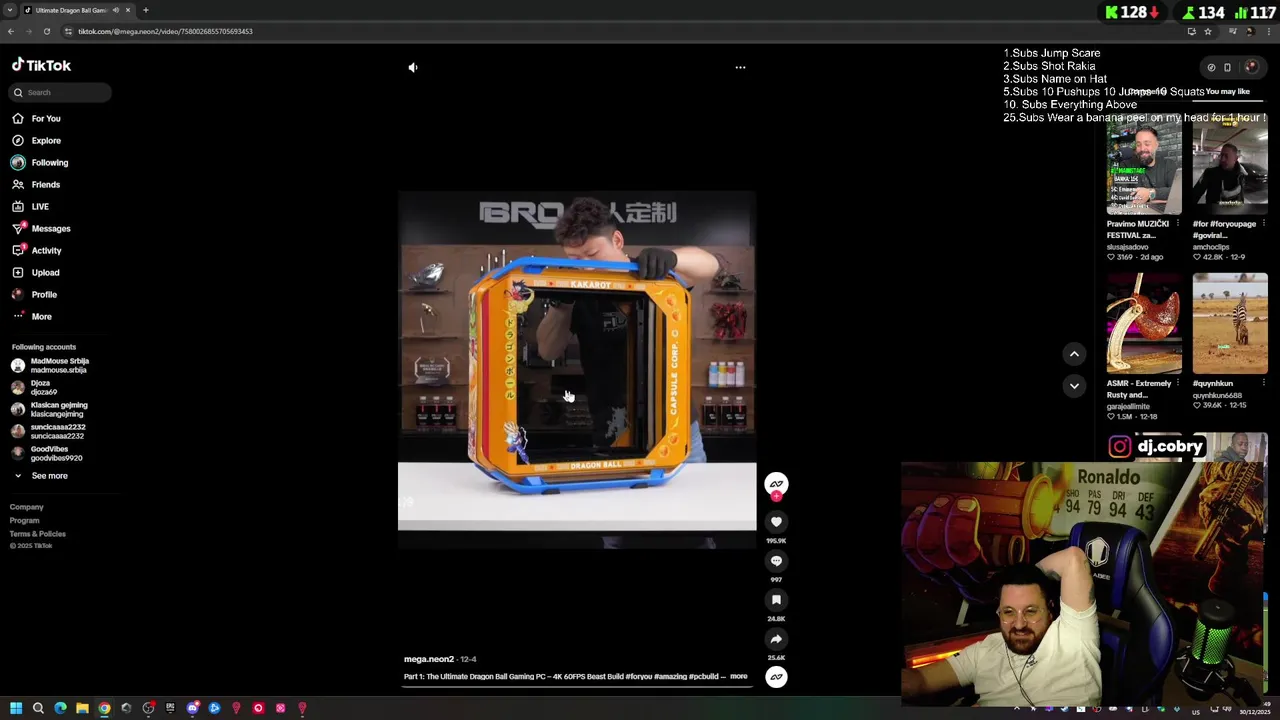Share the video with arrow icon
This screenshot has width=1280, height=720.
(x=776, y=639)
